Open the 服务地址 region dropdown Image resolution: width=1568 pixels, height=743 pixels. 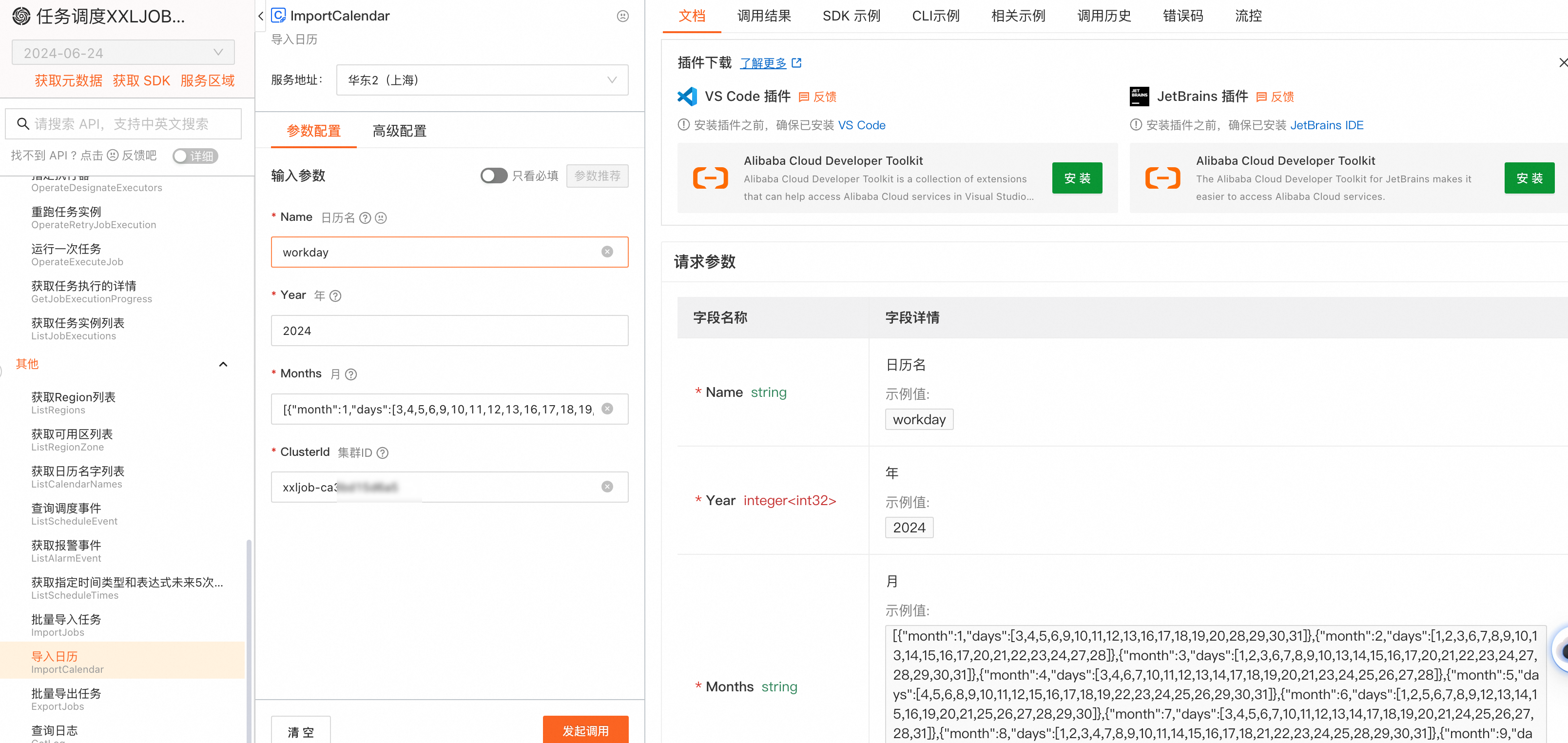[x=482, y=80]
